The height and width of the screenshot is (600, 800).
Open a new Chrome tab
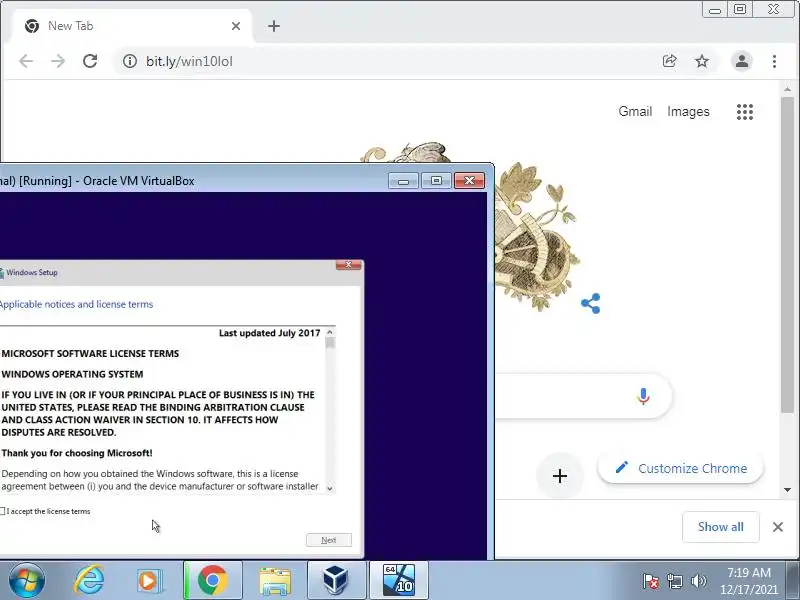(x=274, y=26)
